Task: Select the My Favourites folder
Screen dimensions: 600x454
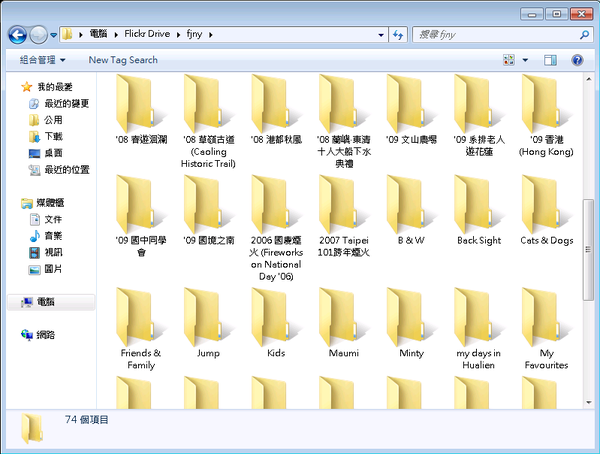Action: 546,328
